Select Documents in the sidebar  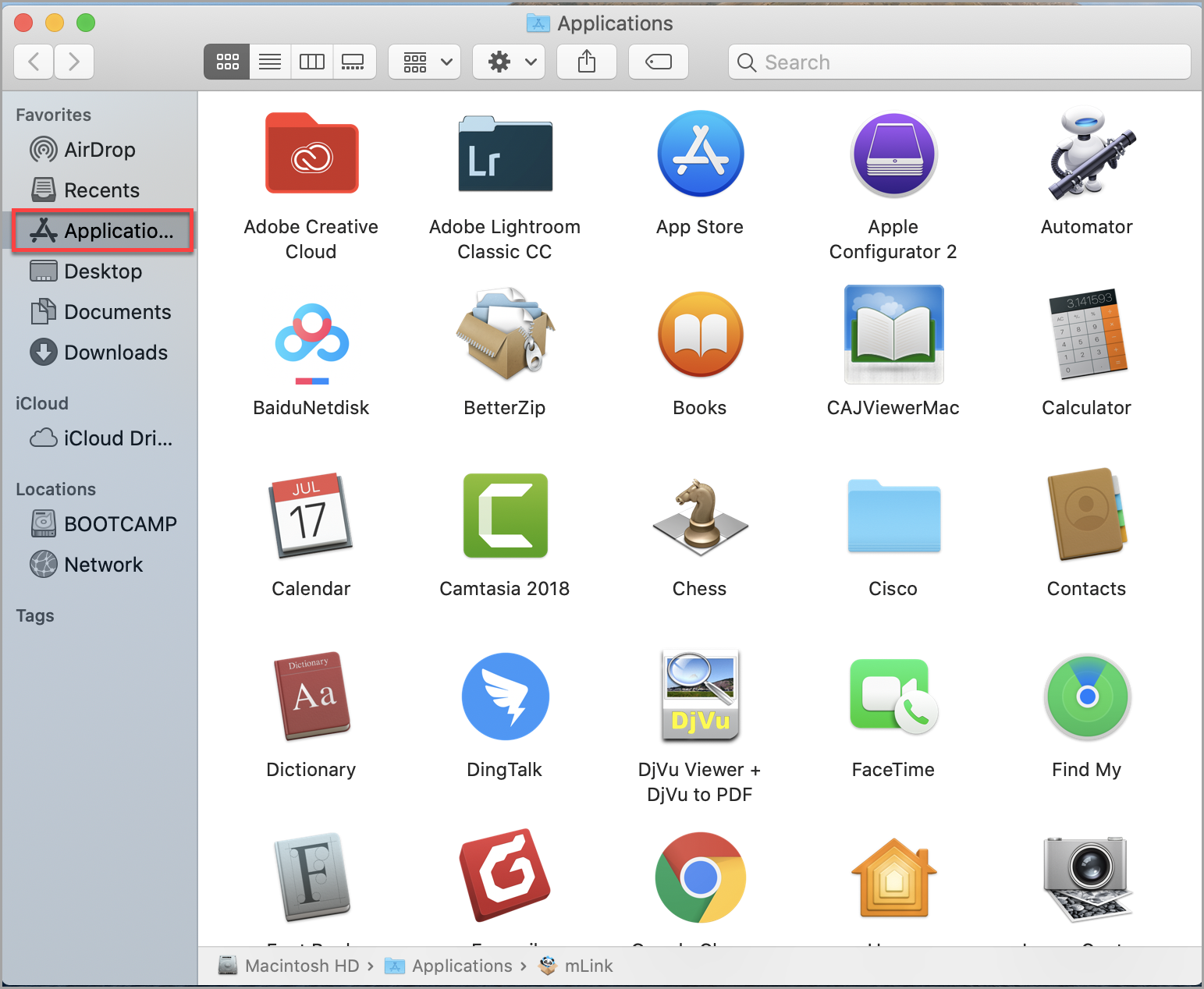tap(100, 312)
